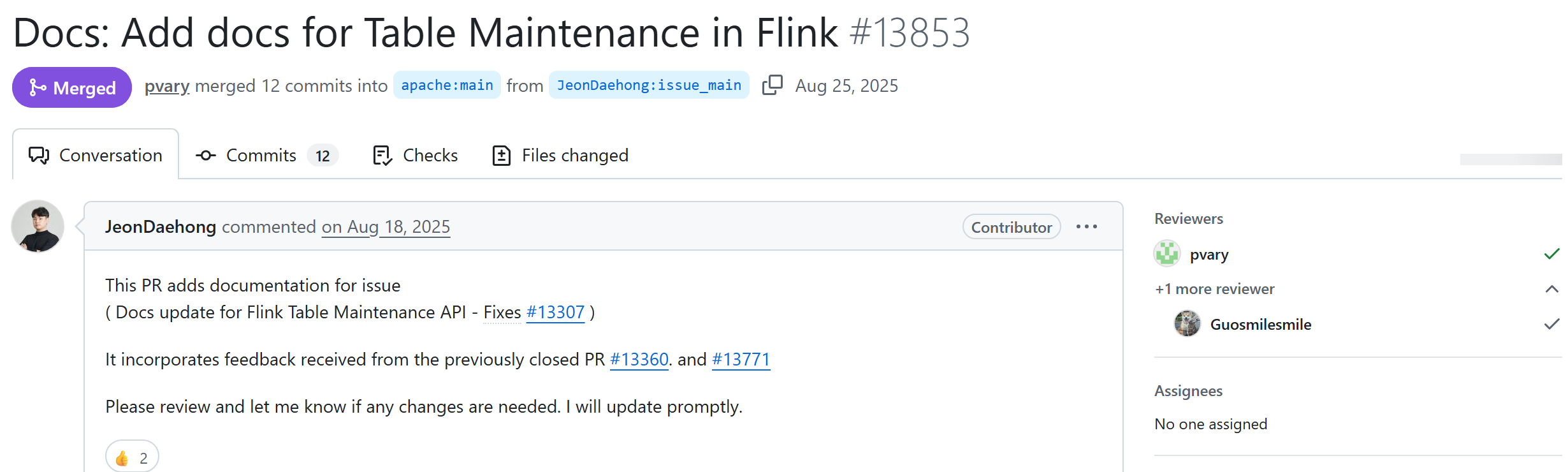The height and width of the screenshot is (472, 1568).
Task: Click pvary's reviewer avatar icon
Action: click(x=1167, y=254)
